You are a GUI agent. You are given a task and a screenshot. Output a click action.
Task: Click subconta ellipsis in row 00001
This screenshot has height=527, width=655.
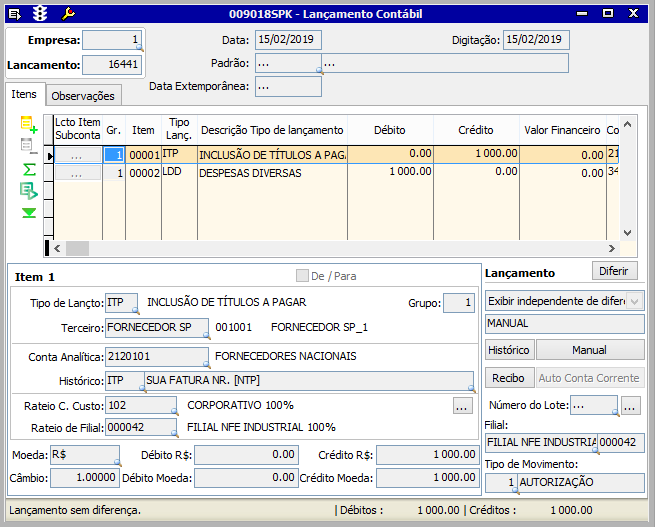pos(78,155)
